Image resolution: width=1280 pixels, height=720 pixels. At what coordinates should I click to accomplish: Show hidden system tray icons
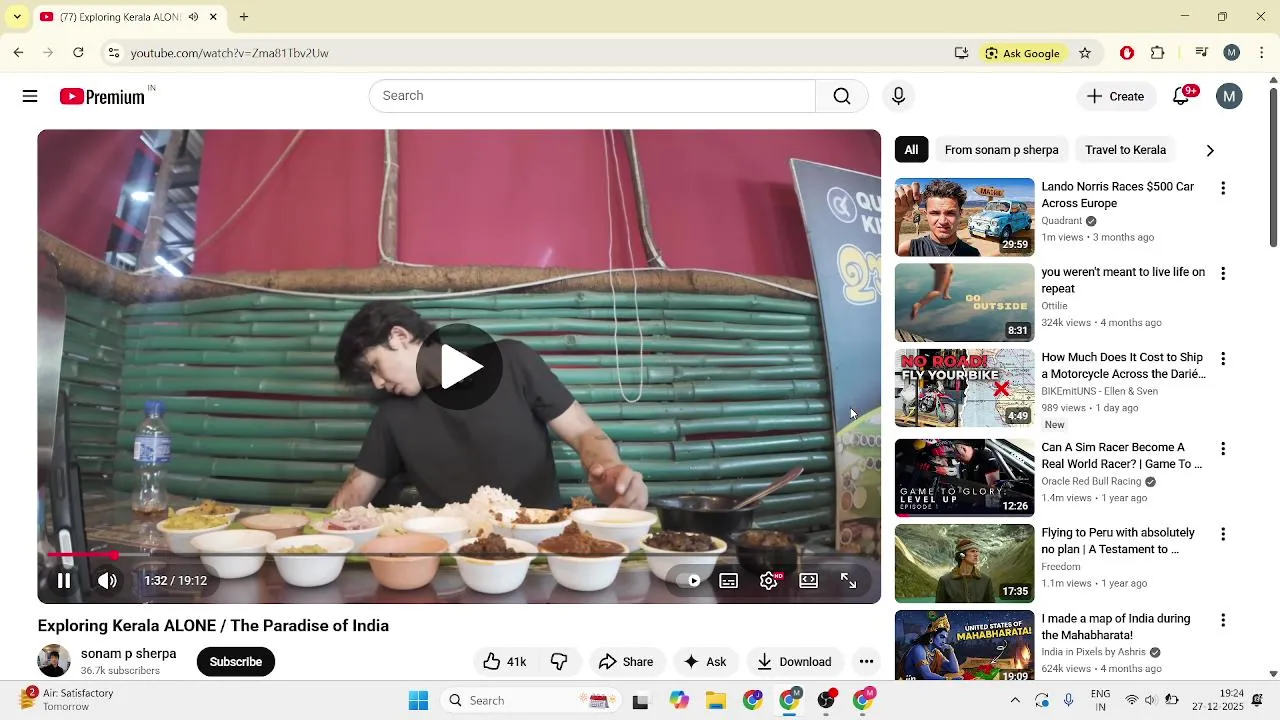point(1015,700)
